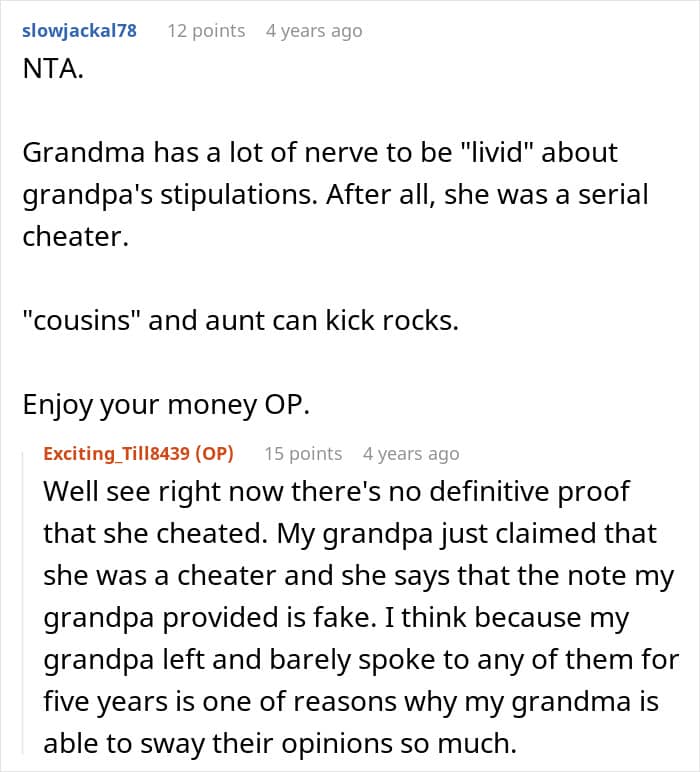Click the line 'Well see right now there's'

pyautogui.click(x=337, y=491)
